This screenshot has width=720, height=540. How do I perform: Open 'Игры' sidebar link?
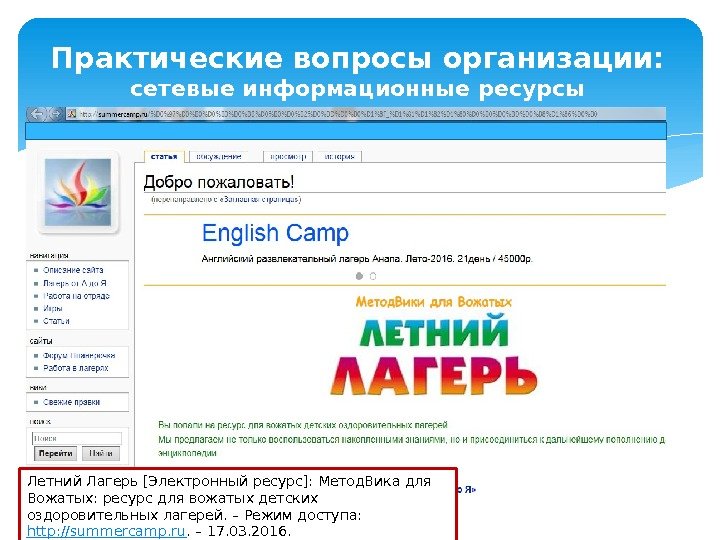(53, 308)
